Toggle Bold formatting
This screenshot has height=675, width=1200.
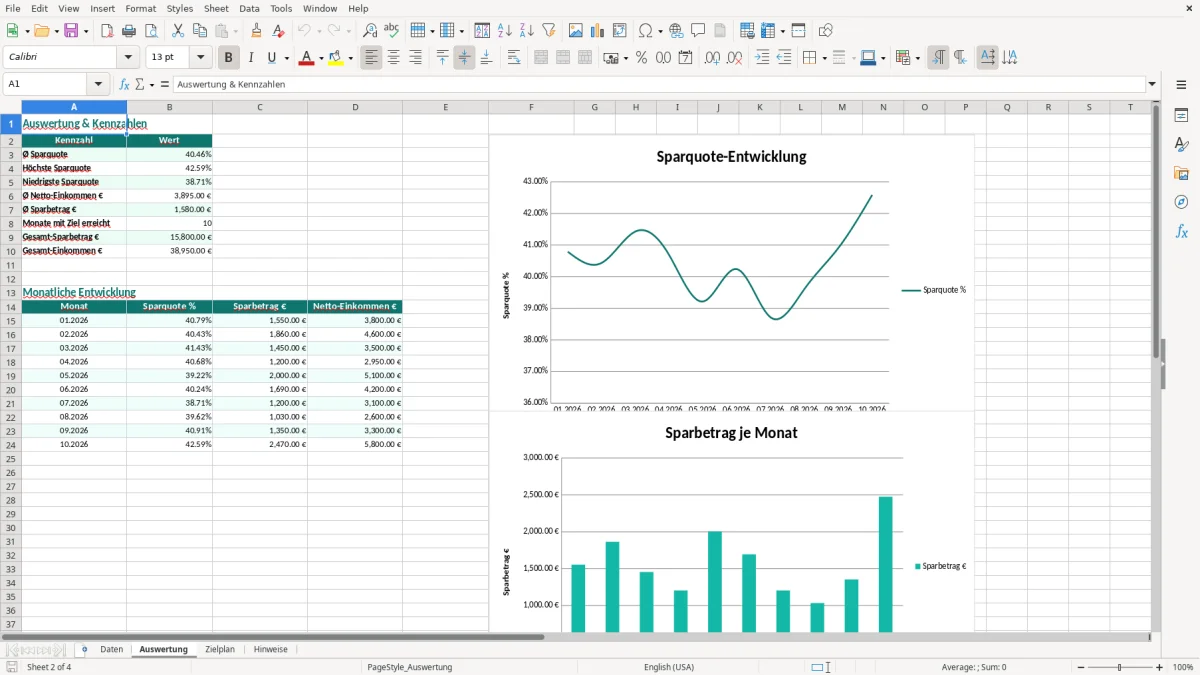click(228, 58)
